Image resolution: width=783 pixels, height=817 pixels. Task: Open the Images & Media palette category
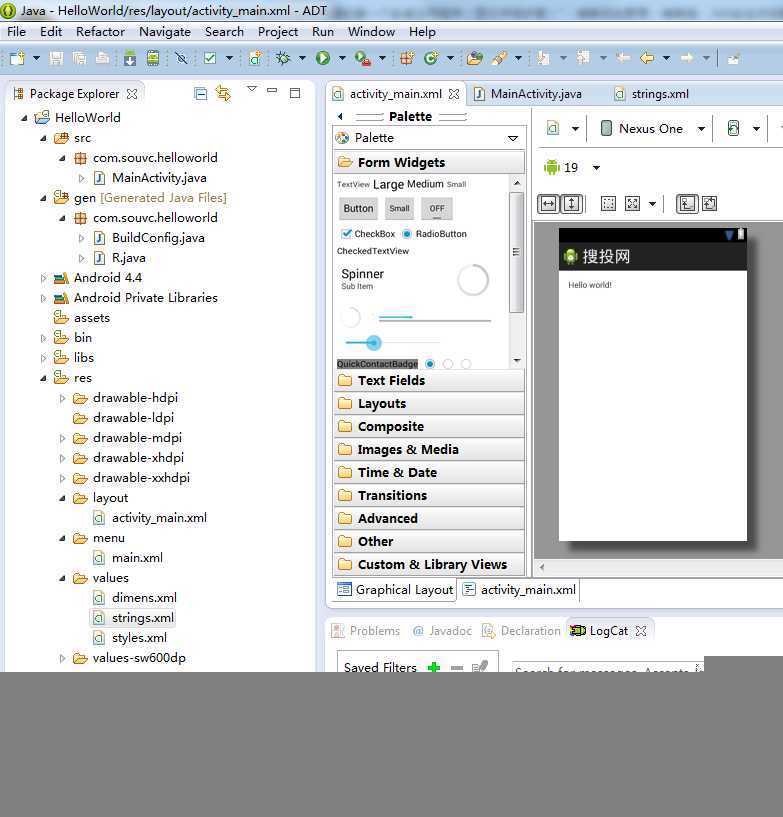click(x=428, y=449)
